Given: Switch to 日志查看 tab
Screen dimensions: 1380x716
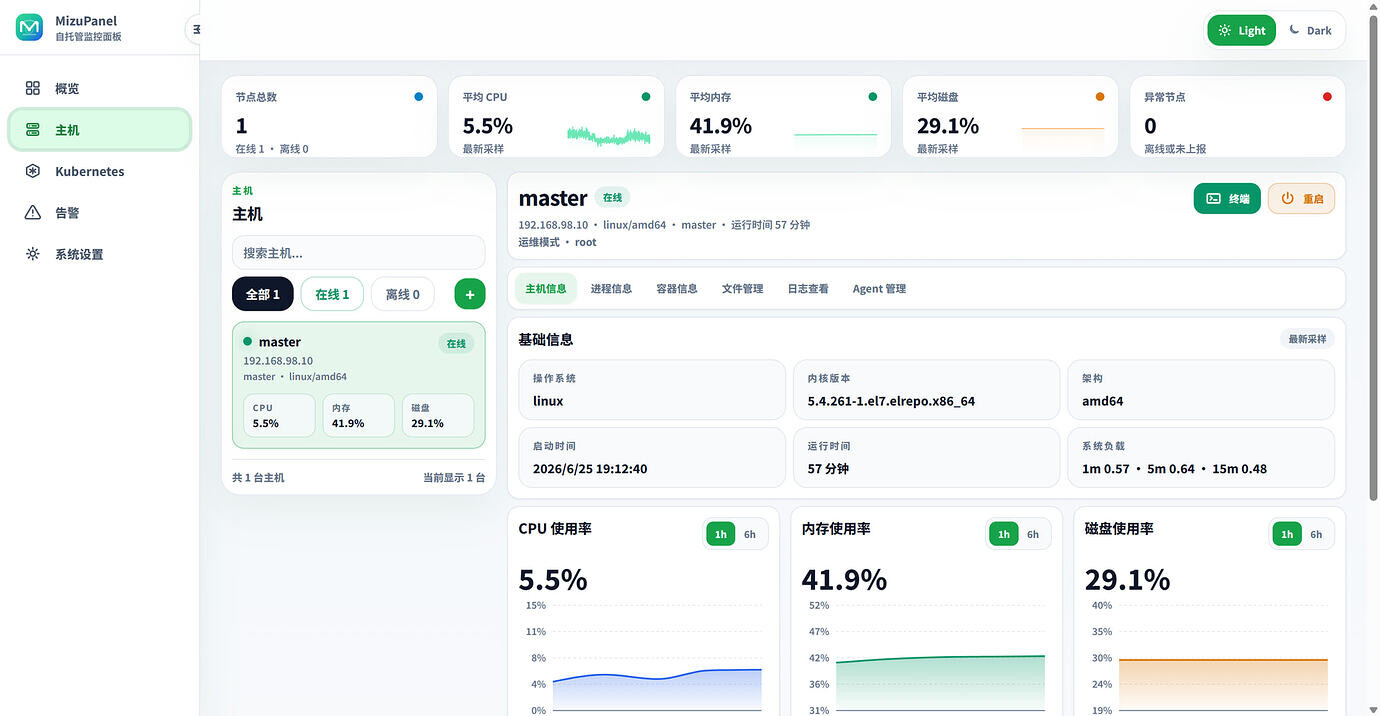Looking at the screenshot, I should pyautogui.click(x=808, y=288).
